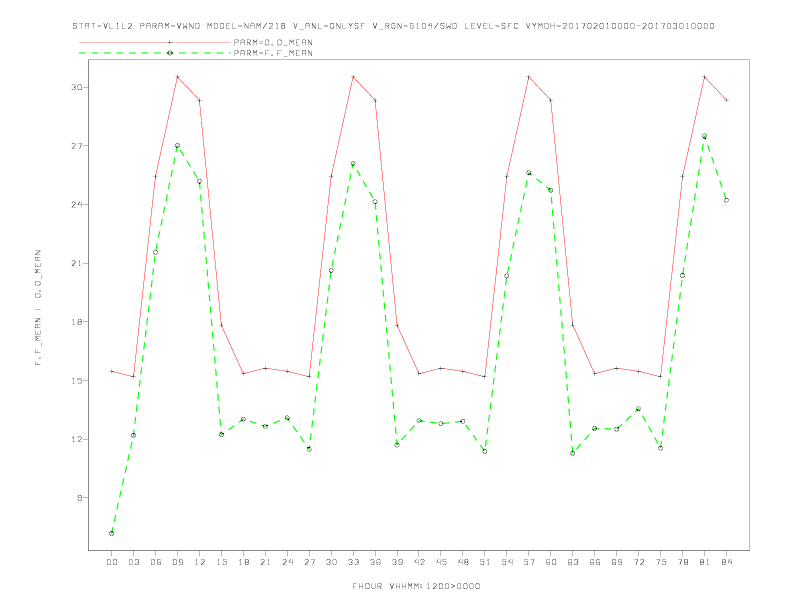This screenshot has height=612, width=792.
Task: Click the x-axis forecast hour label 42
Action: pos(419,562)
